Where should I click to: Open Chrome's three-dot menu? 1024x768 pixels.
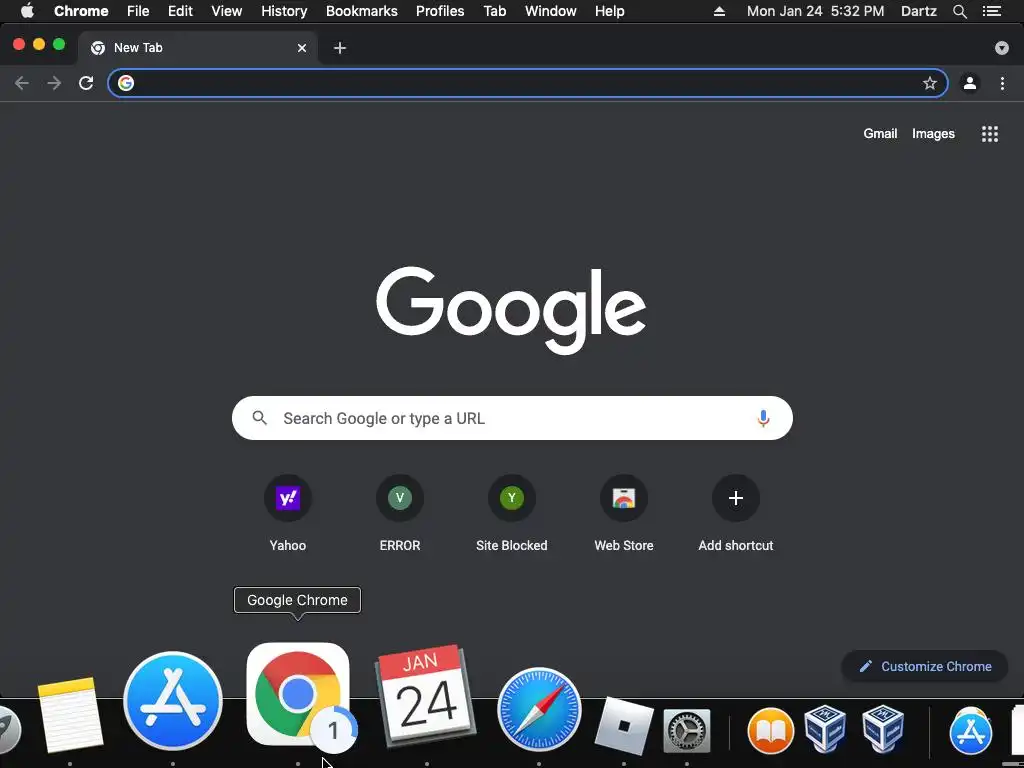tap(1002, 83)
